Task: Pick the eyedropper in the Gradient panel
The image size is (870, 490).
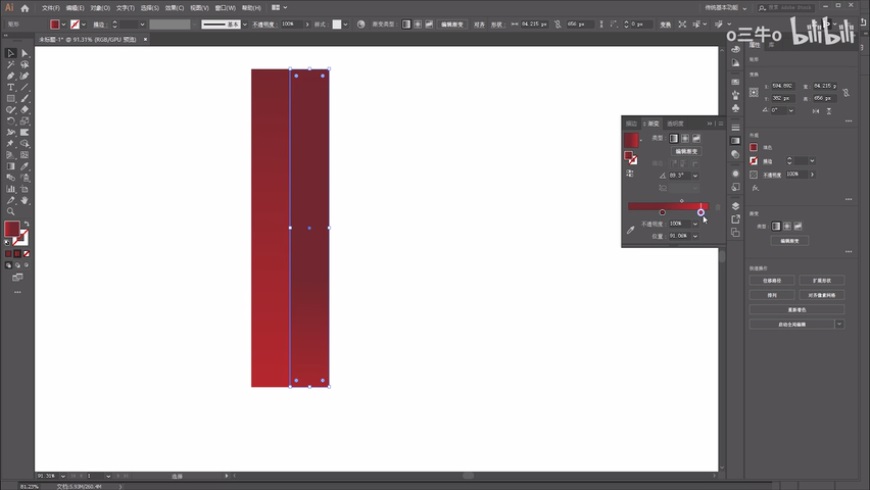Action: click(x=631, y=229)
